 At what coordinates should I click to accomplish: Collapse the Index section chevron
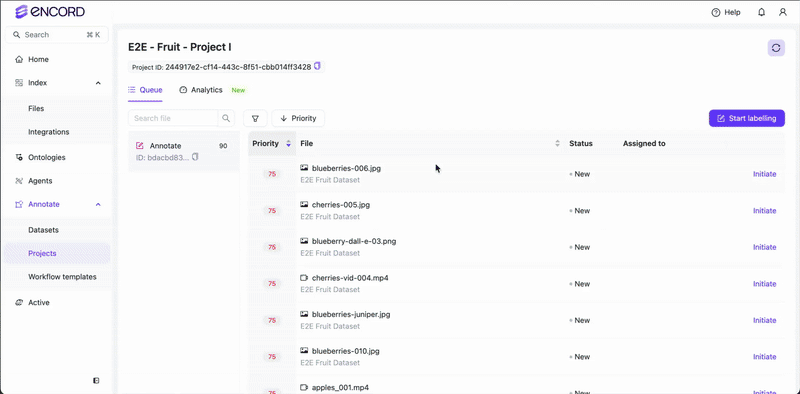click(98, 83)
